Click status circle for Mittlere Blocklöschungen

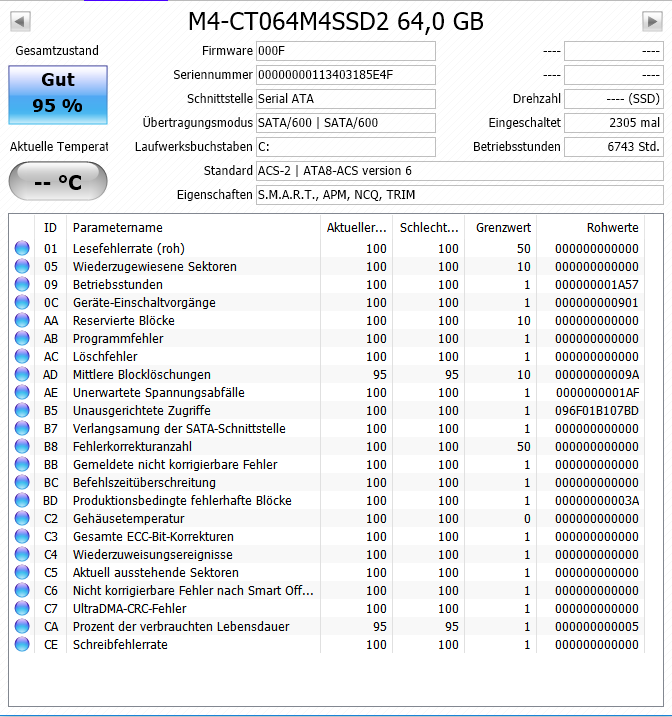tap(22, 375)
